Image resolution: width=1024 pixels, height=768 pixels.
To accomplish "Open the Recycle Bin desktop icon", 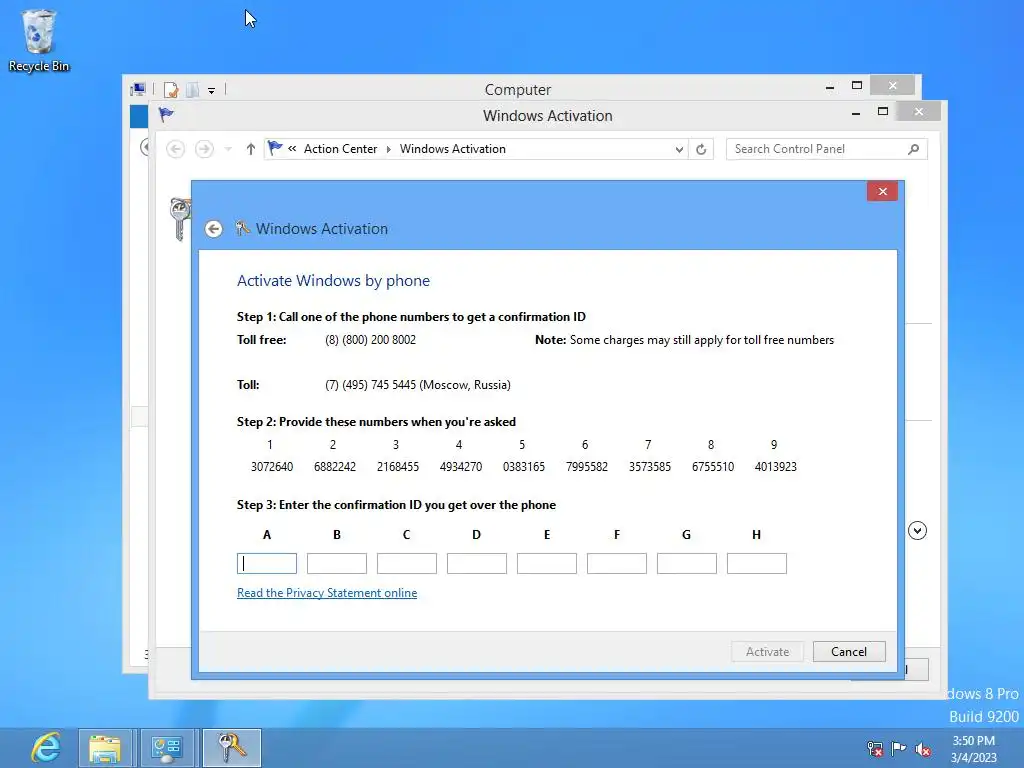I will [x=39, y=40].
